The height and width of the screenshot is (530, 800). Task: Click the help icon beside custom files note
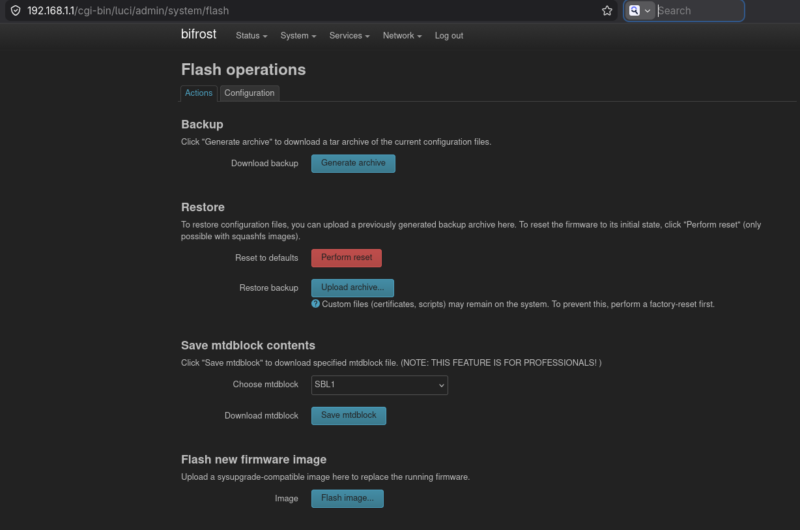[315, 304]
